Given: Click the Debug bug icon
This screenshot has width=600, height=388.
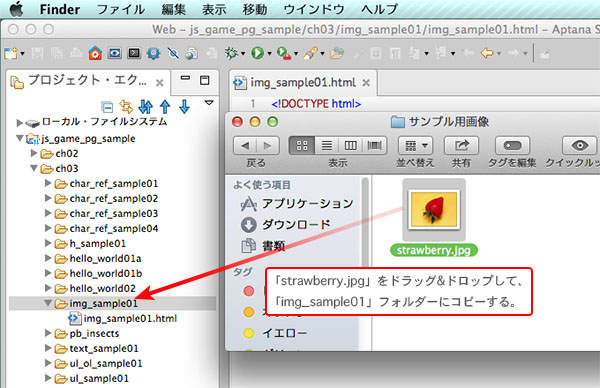Looking at the screenshot, I should pyautogui.click(x=231, y=53).
